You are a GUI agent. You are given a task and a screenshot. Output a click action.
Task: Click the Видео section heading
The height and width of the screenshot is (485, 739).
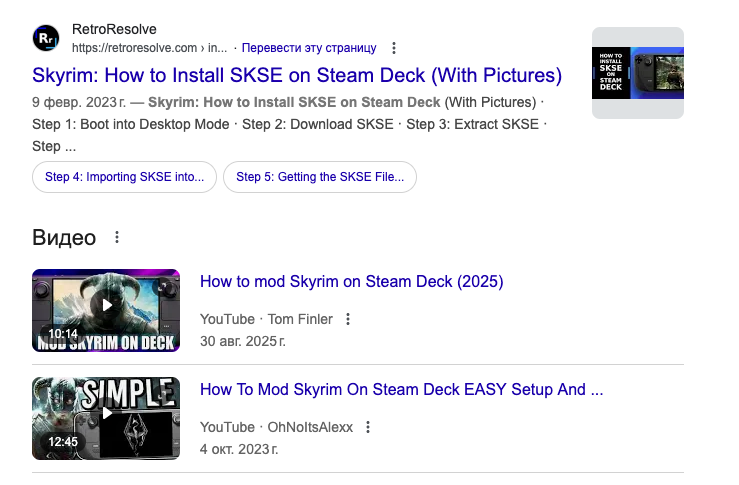(x=64, y=238)
